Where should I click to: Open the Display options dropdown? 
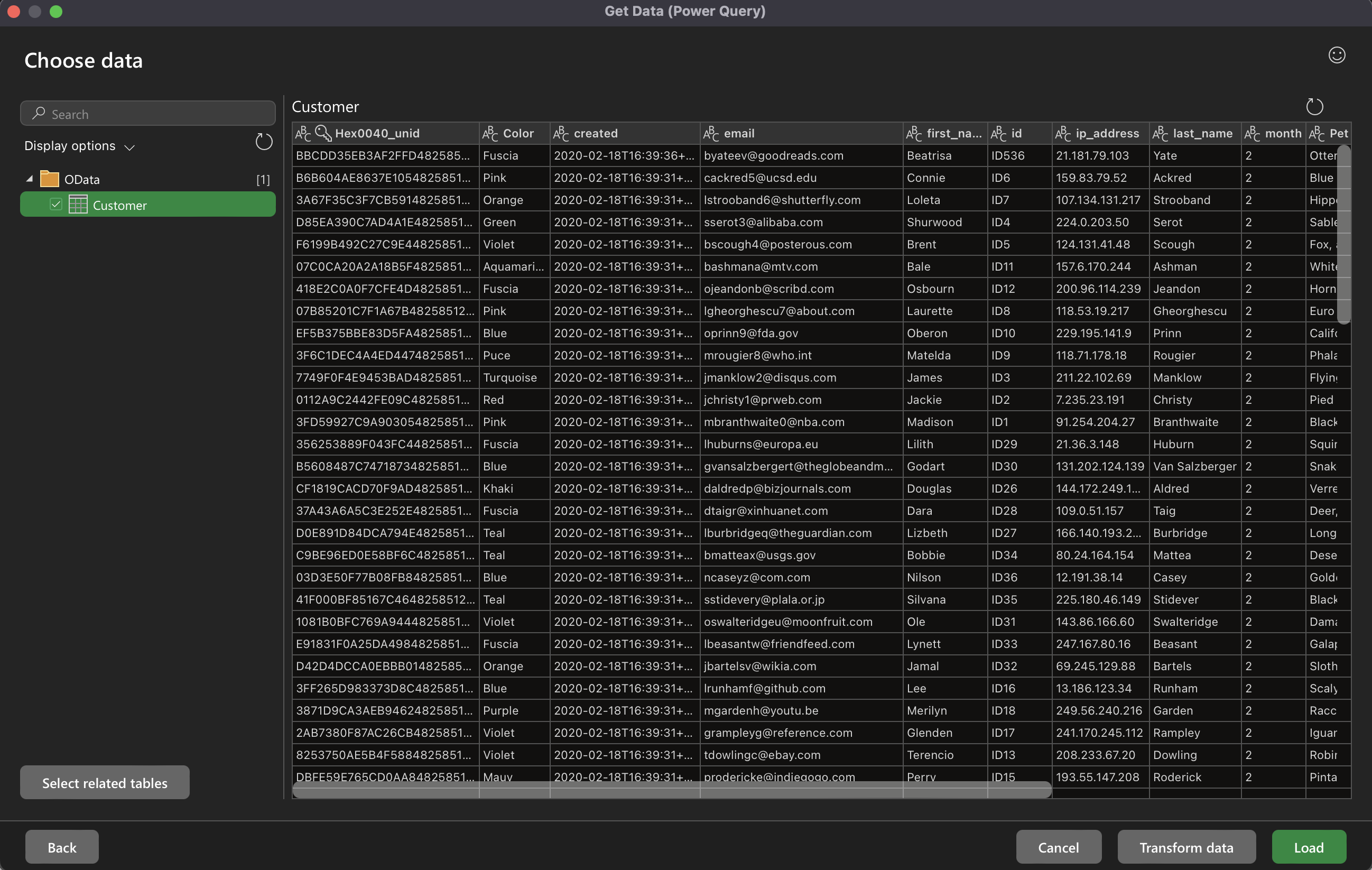(80, 146)
